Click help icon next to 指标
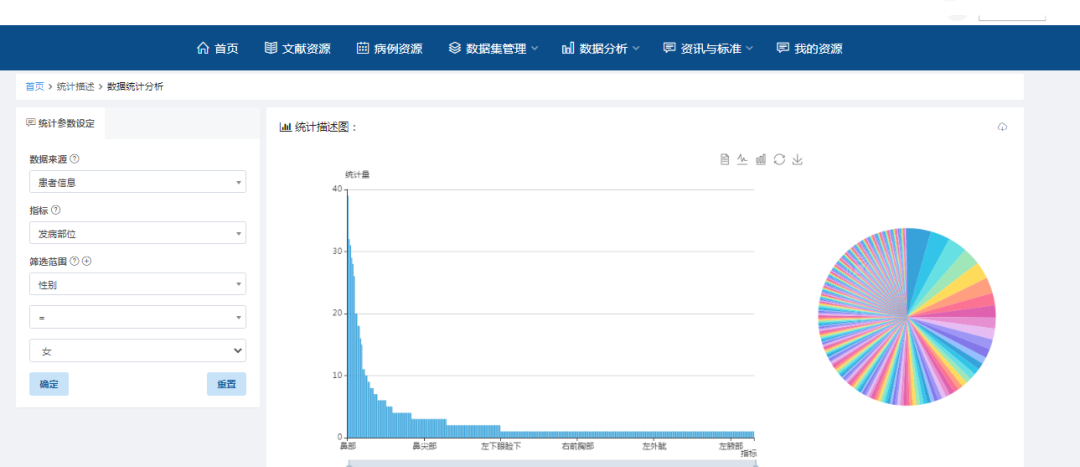Screen dimensions: 1080x467 56,210
